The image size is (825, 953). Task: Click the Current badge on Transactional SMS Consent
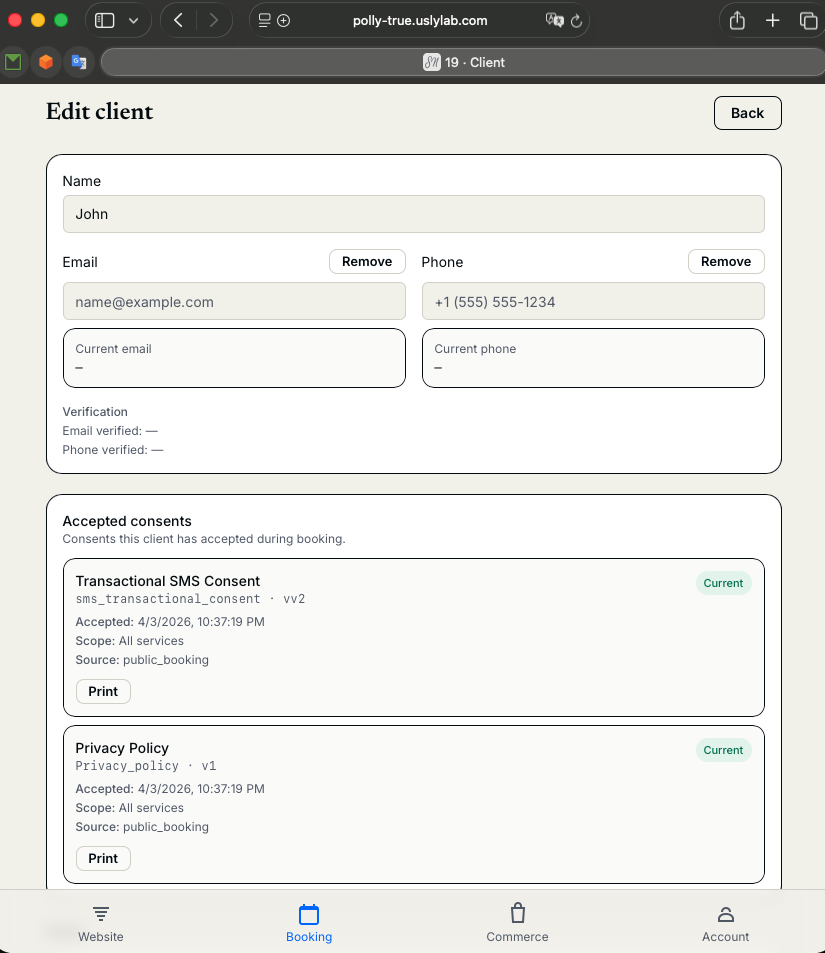point(723,583)
